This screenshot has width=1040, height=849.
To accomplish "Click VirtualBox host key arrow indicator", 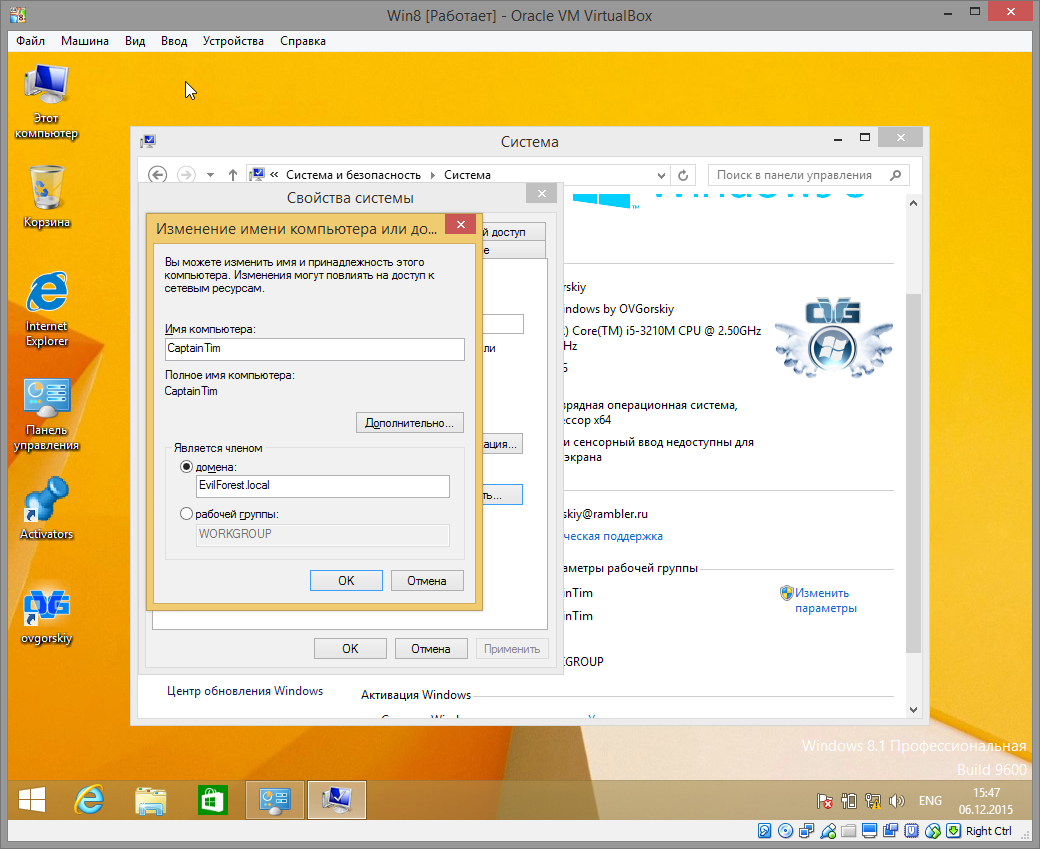I will [x=954, y=831].
